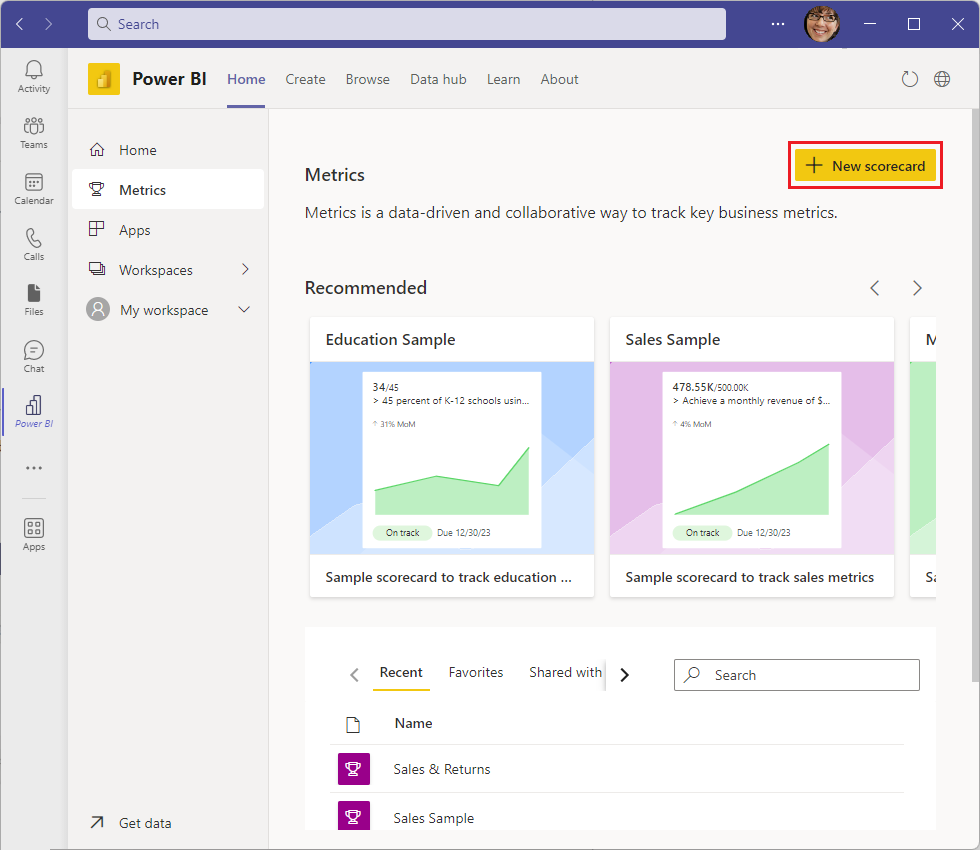Switch to the Browse tab
The image size is (980, 850).
[x=368, y=79]
